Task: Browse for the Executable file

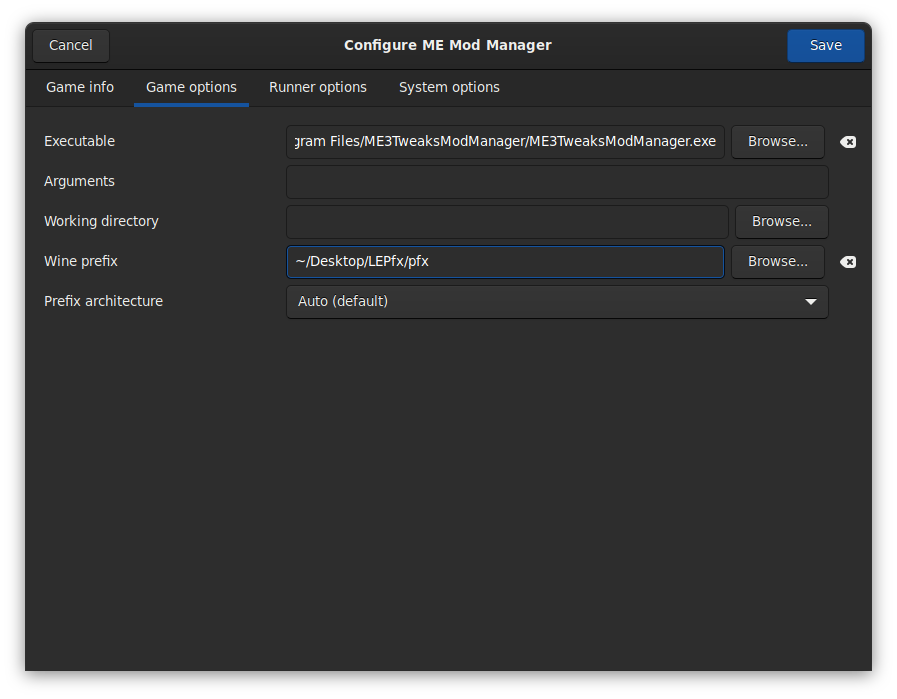Action: 777,142
